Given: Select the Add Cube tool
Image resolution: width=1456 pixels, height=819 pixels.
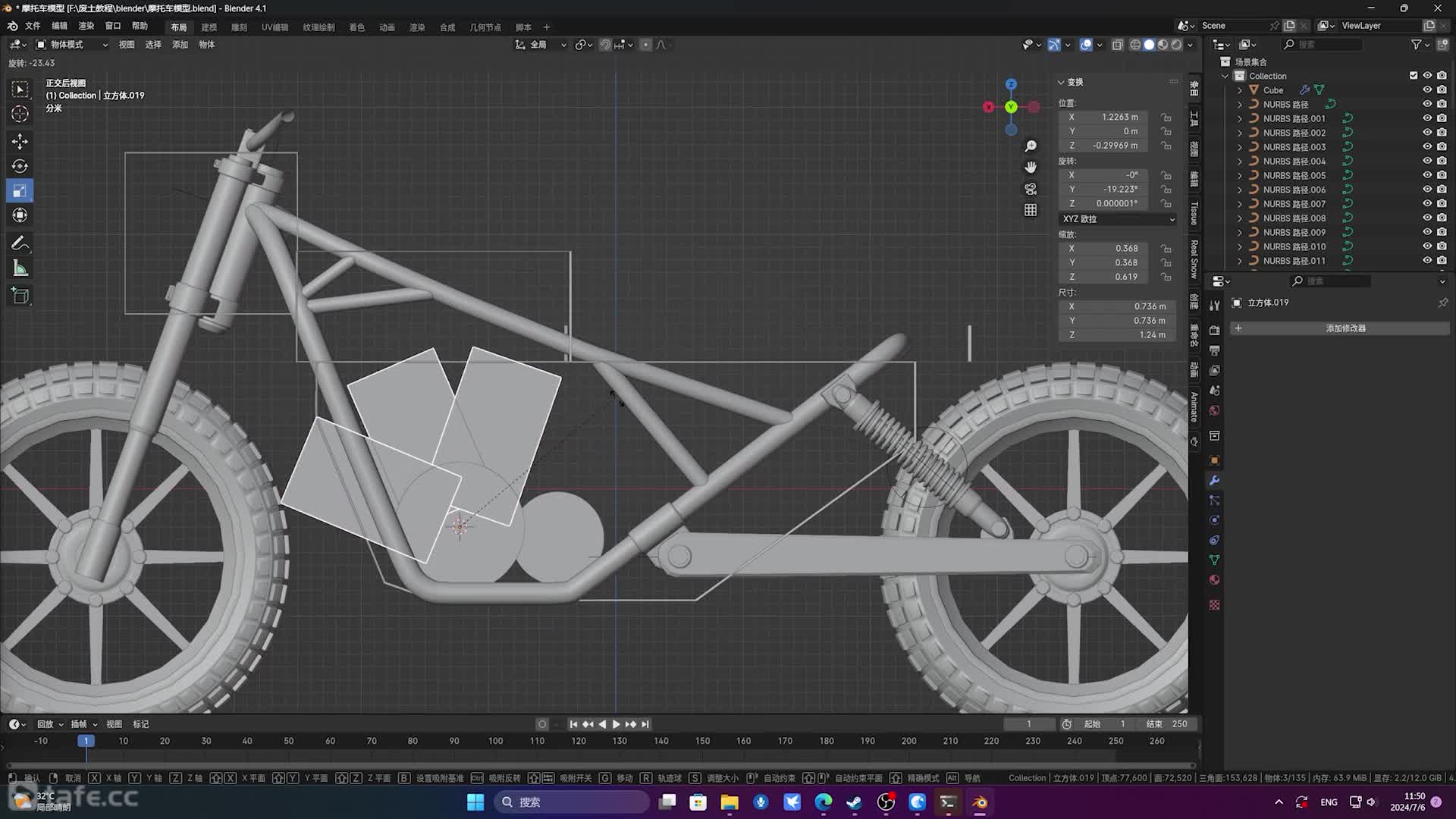Looking at the screenshot, I should tap(20, 296).
